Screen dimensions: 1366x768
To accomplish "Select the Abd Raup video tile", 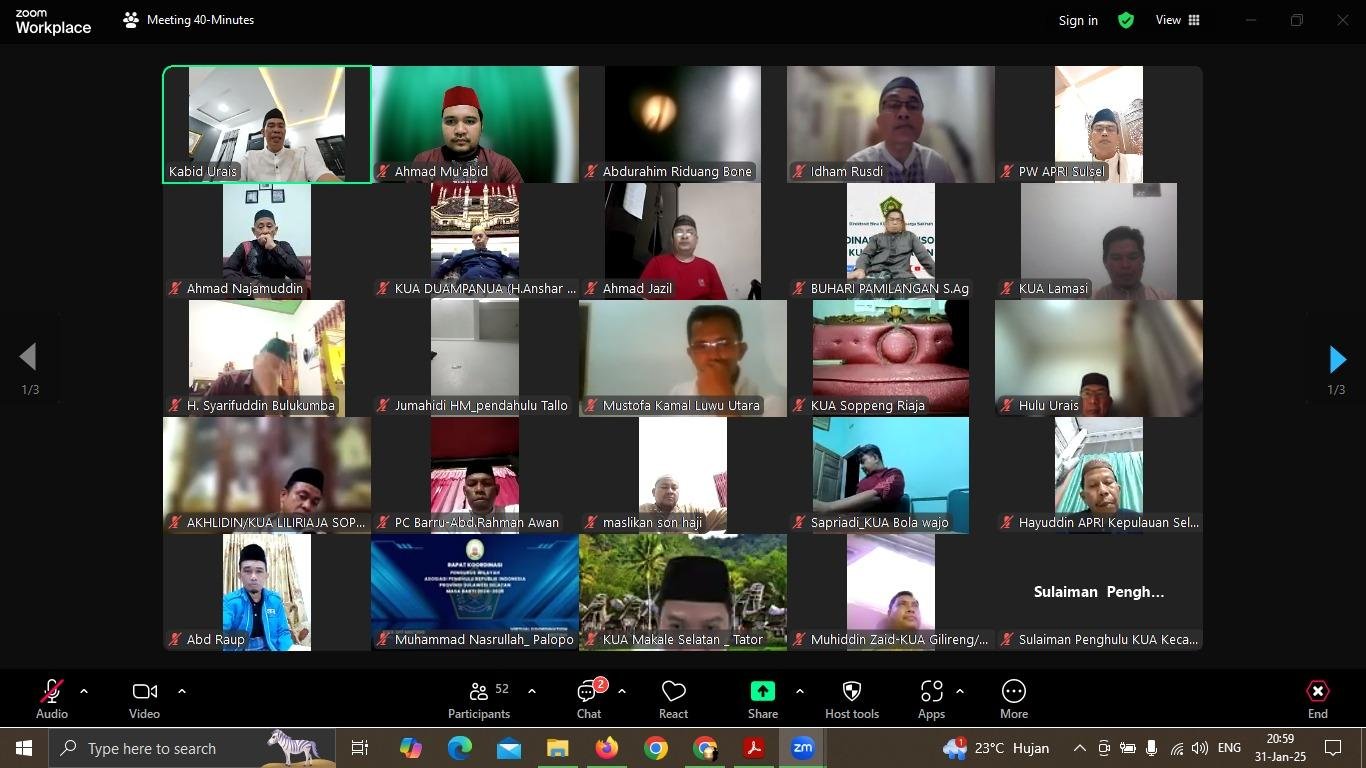I will point(267,593).
